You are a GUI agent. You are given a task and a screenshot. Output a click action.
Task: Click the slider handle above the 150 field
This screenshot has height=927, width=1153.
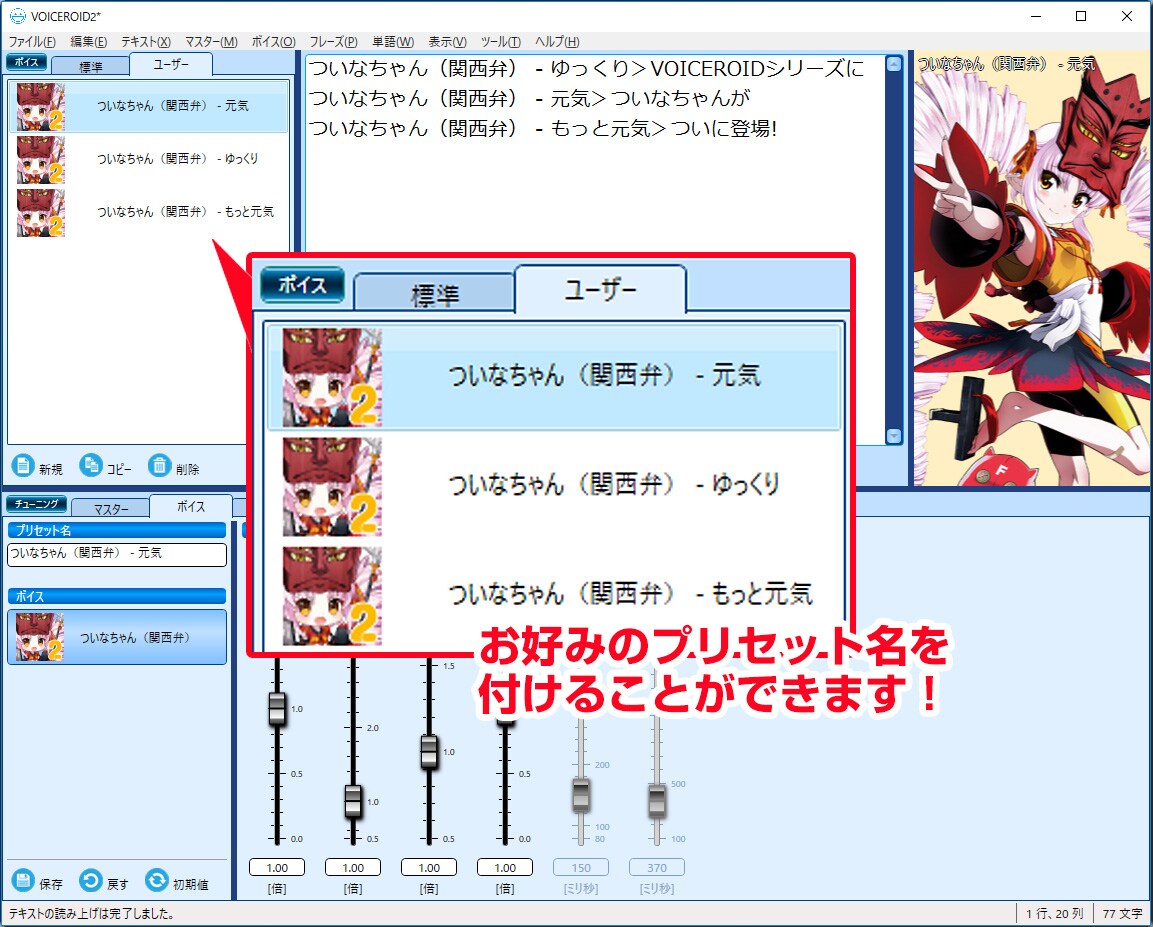[x=581, y=795]
